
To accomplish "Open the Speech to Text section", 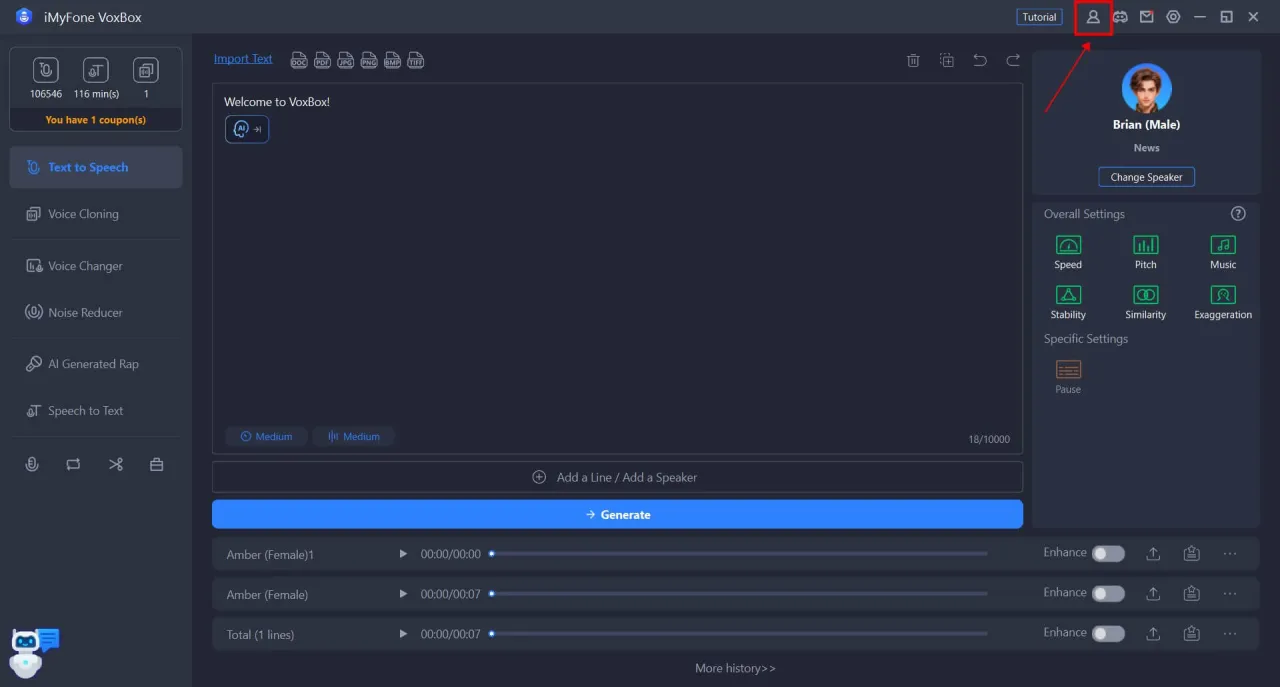I will coord(86,410).
